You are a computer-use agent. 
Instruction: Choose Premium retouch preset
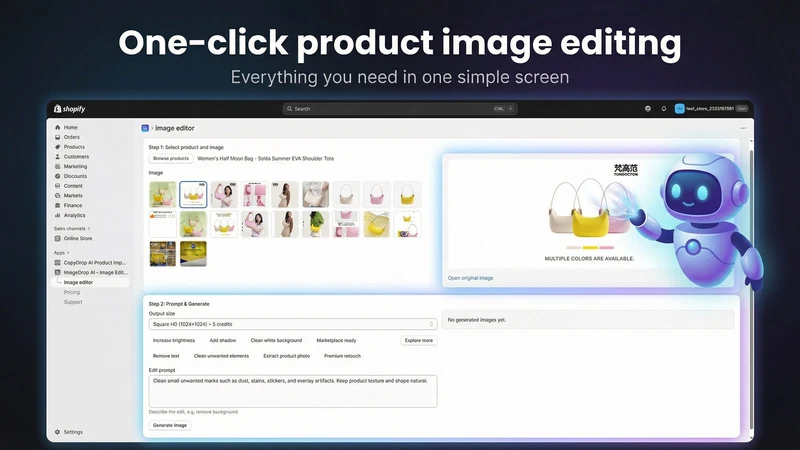(342, 356)
